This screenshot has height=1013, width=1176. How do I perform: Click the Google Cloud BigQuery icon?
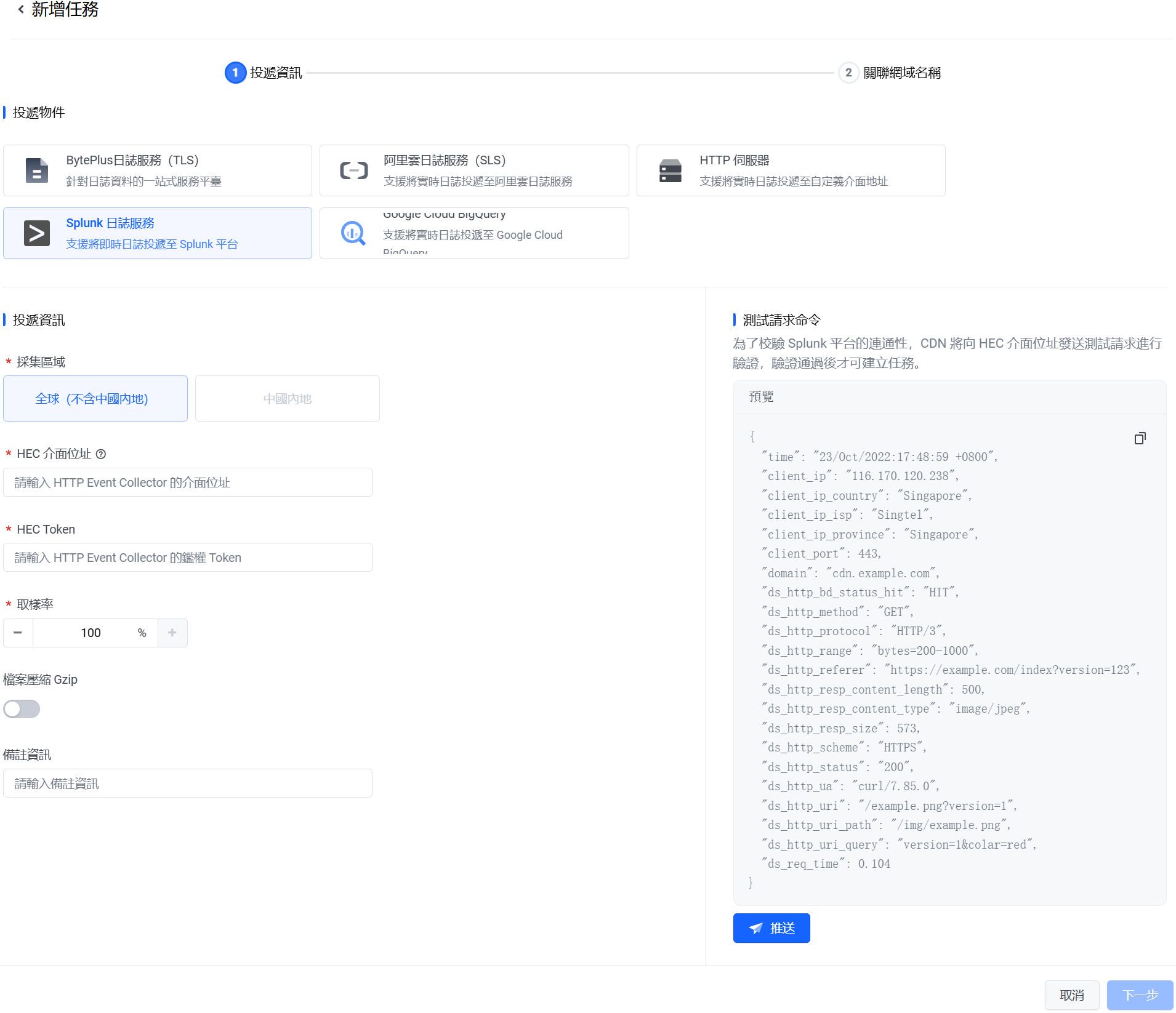[x=353, y=233]
